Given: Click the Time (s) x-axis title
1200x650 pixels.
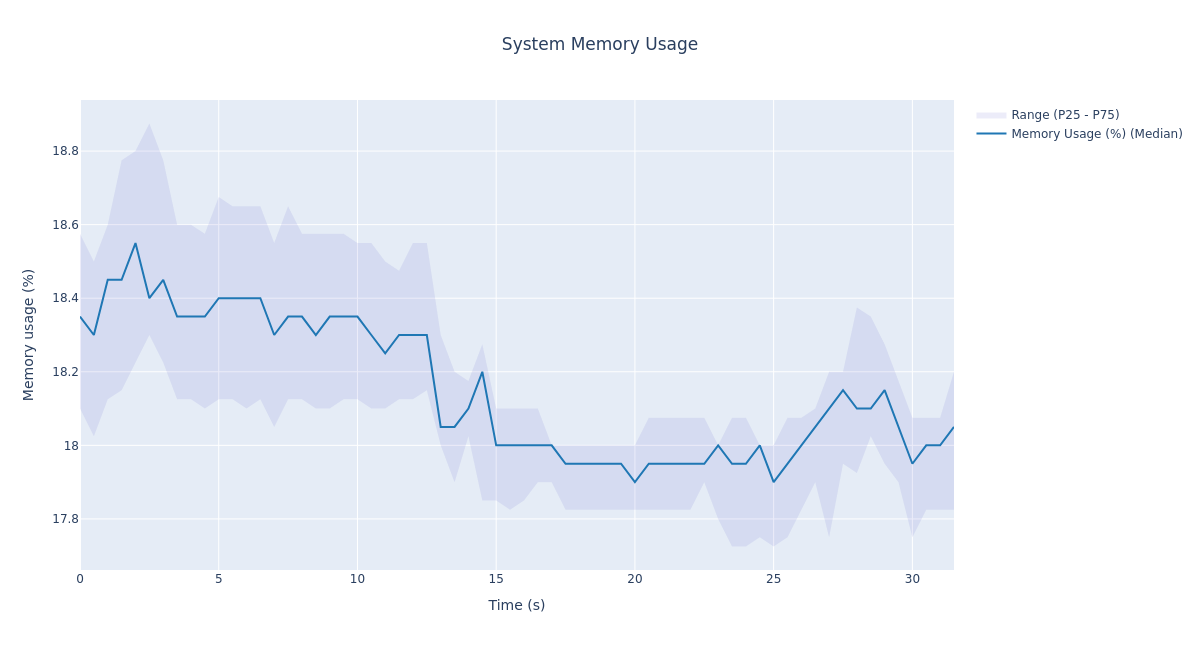Looking at the screenshot, I should point(516,605).
